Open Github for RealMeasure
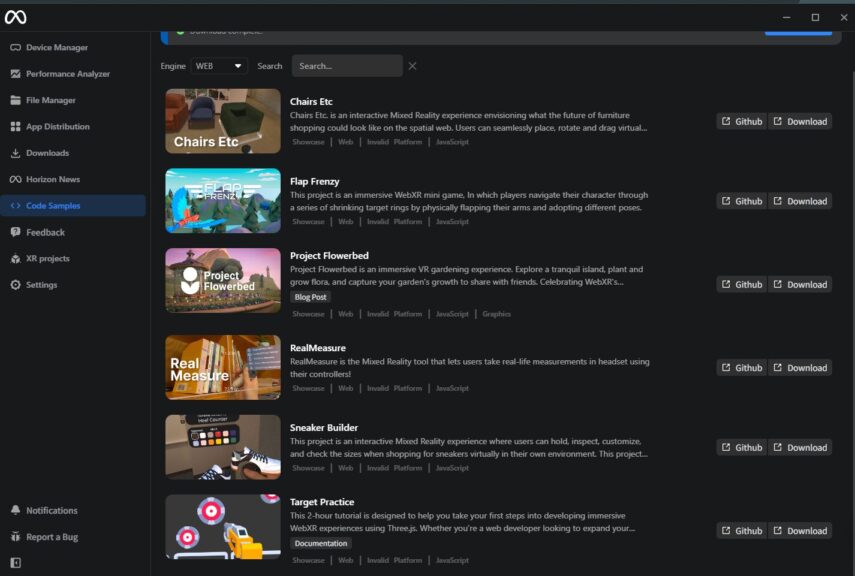The image size is (855, 576). [742, 368]
